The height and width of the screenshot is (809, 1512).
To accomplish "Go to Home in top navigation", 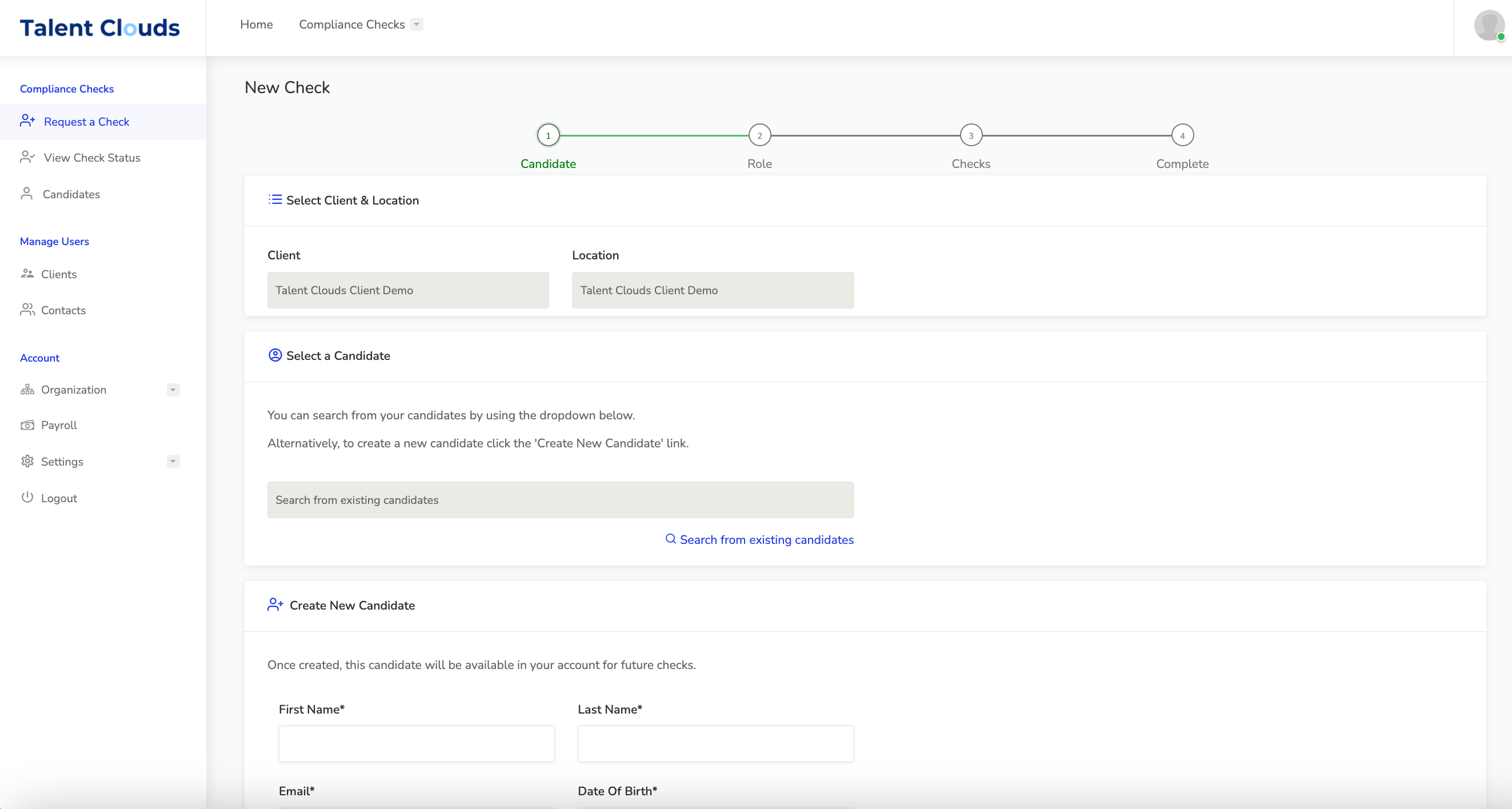I will coord(257,24).
